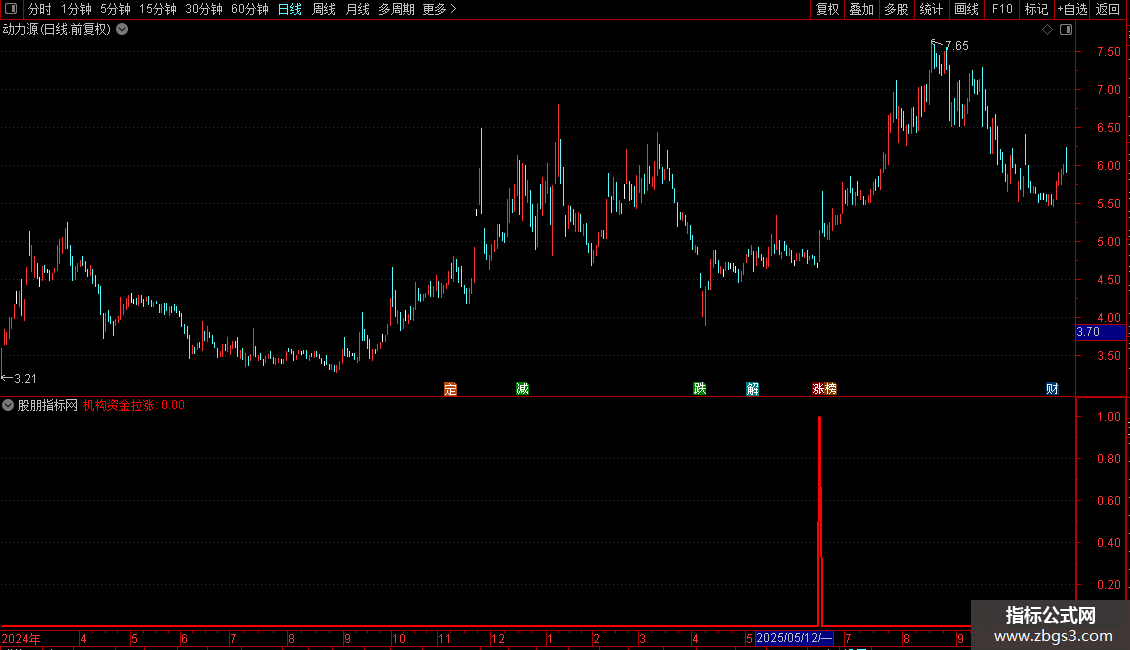The height and width of the screenshot is (650, 1130).
Task: Click the 7.65 high price label
Action: (x=957, y=46)
